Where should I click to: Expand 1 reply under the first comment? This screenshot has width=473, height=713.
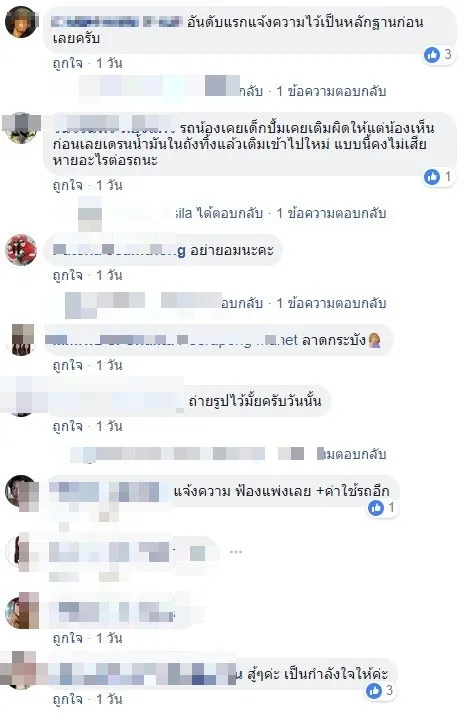331,91
